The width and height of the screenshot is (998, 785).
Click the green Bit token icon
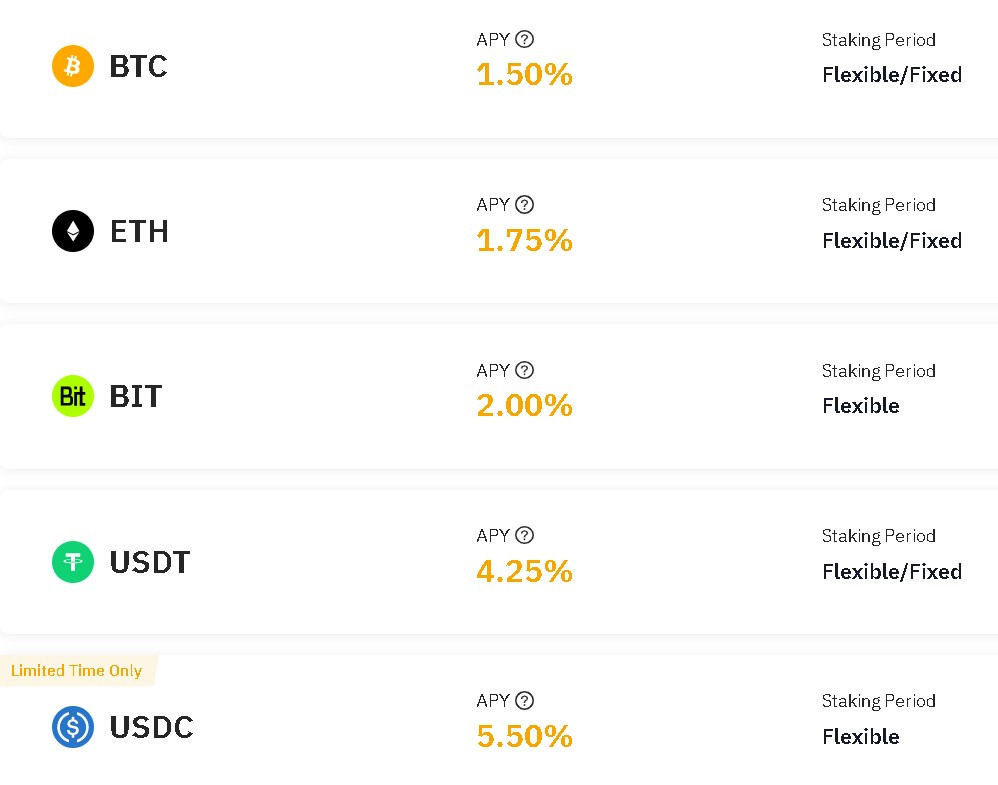coord(73,396)
